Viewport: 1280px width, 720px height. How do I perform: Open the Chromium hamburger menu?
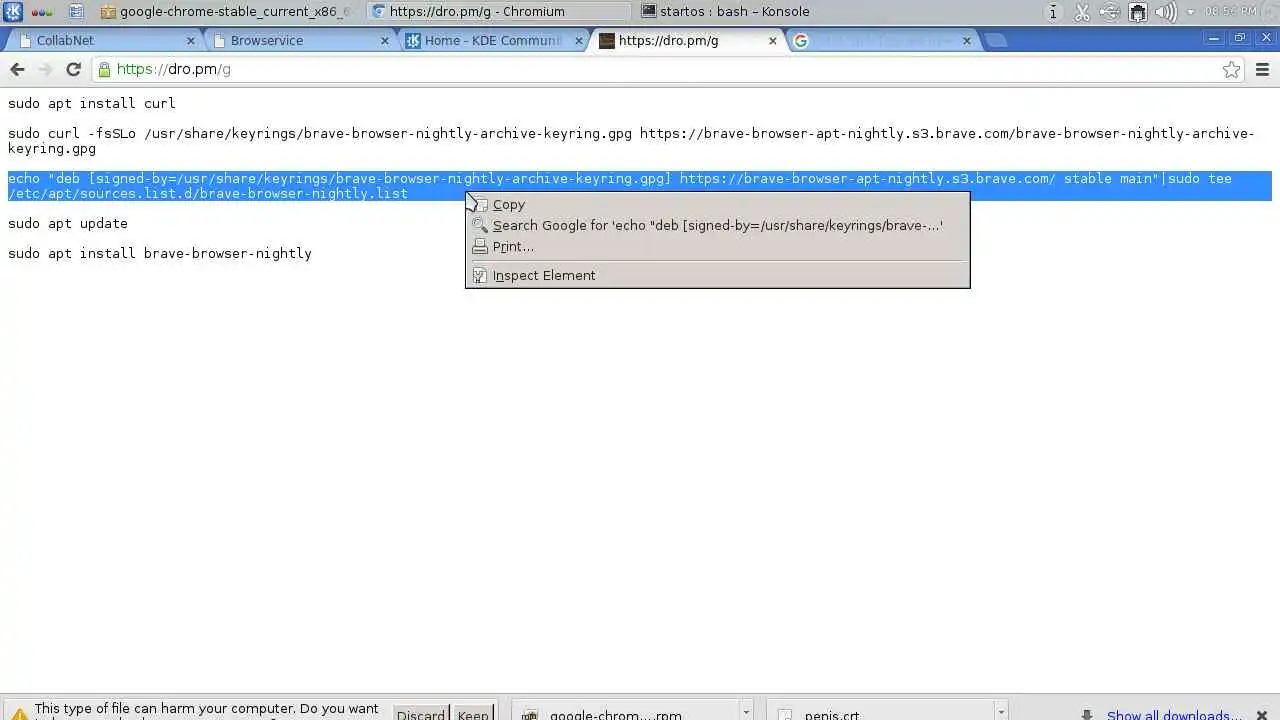tap(1262, 69)
